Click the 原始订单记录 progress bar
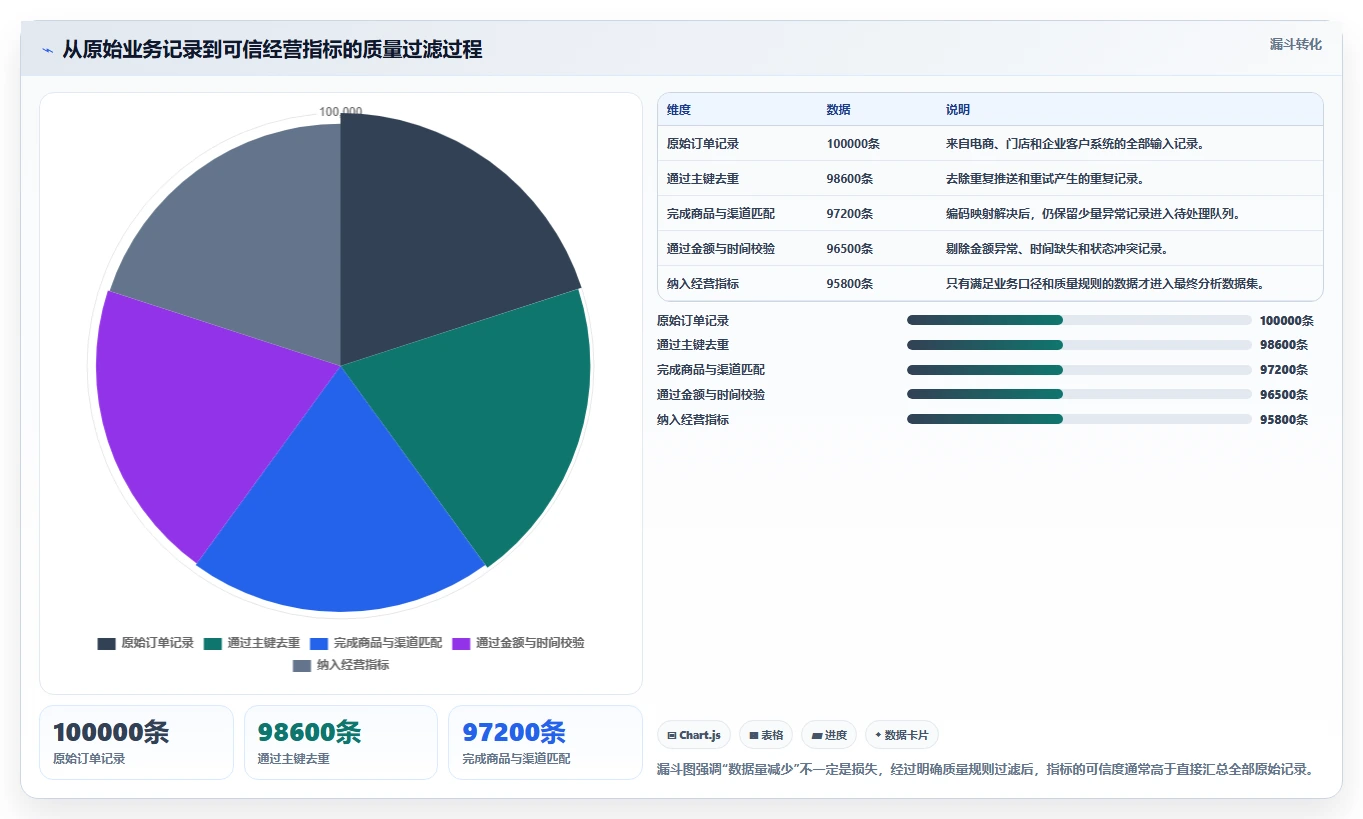 pyautogui.click(x=1079, y=320)
